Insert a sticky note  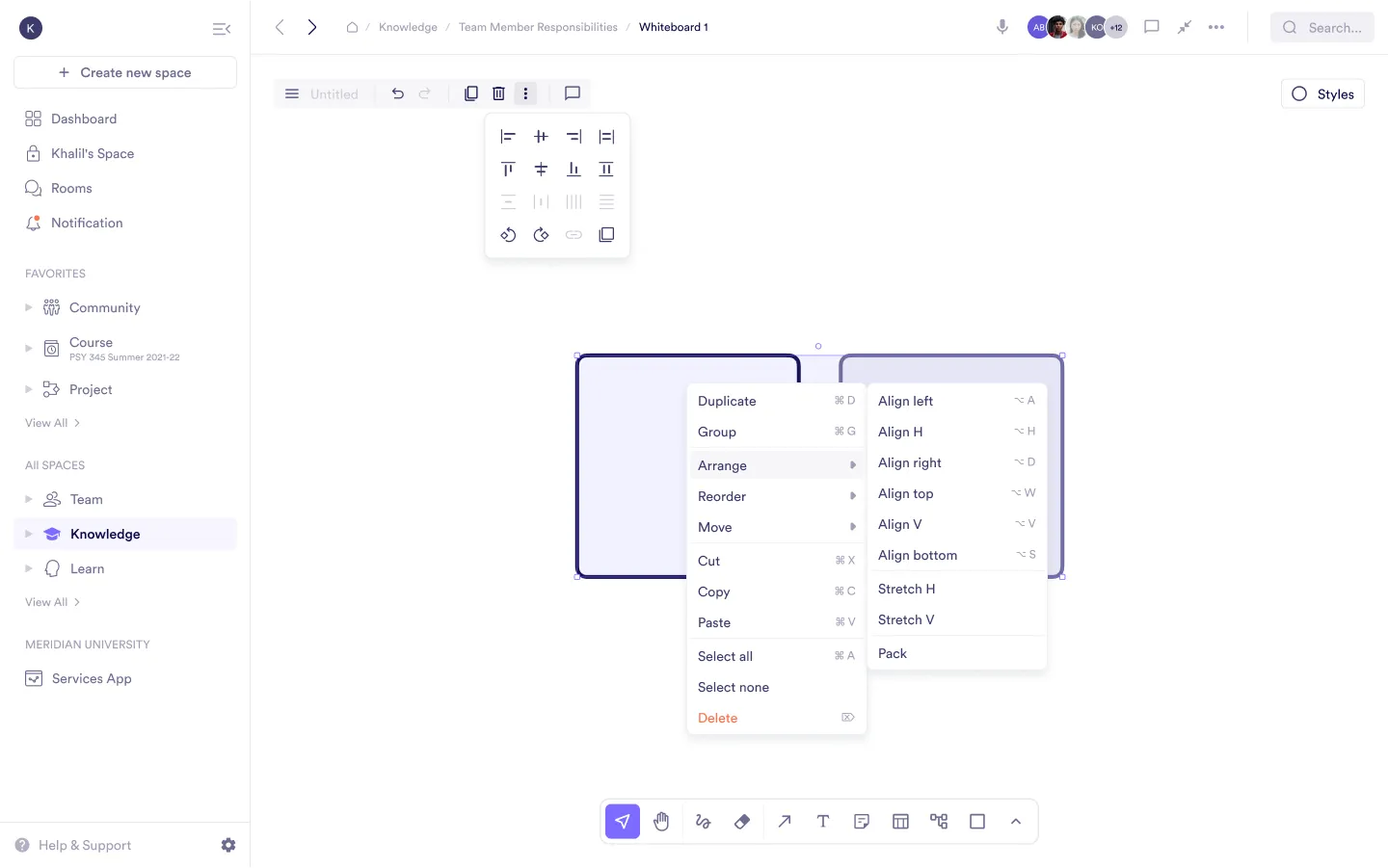point(862,821)
